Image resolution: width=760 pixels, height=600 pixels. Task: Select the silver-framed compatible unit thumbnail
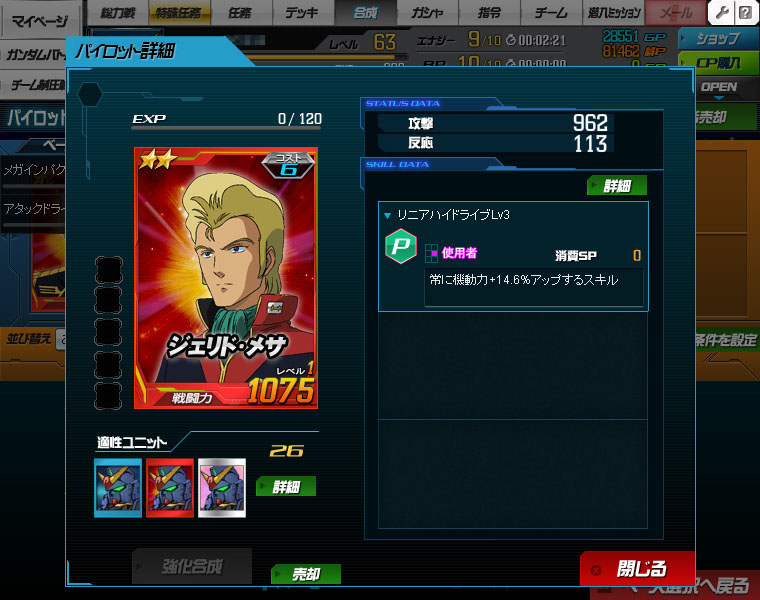coord(222,488)
